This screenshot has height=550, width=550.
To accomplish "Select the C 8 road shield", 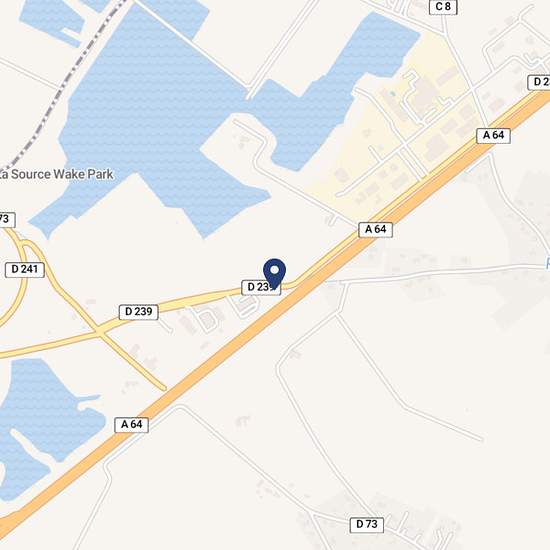I will point(443,7).
